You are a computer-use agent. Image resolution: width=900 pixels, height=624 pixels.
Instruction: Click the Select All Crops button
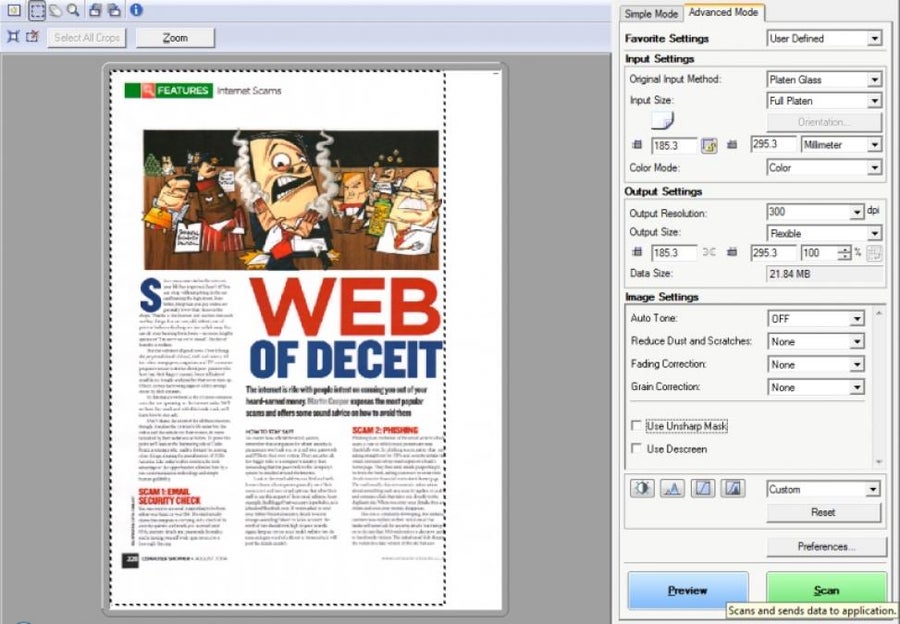point(87,38)
